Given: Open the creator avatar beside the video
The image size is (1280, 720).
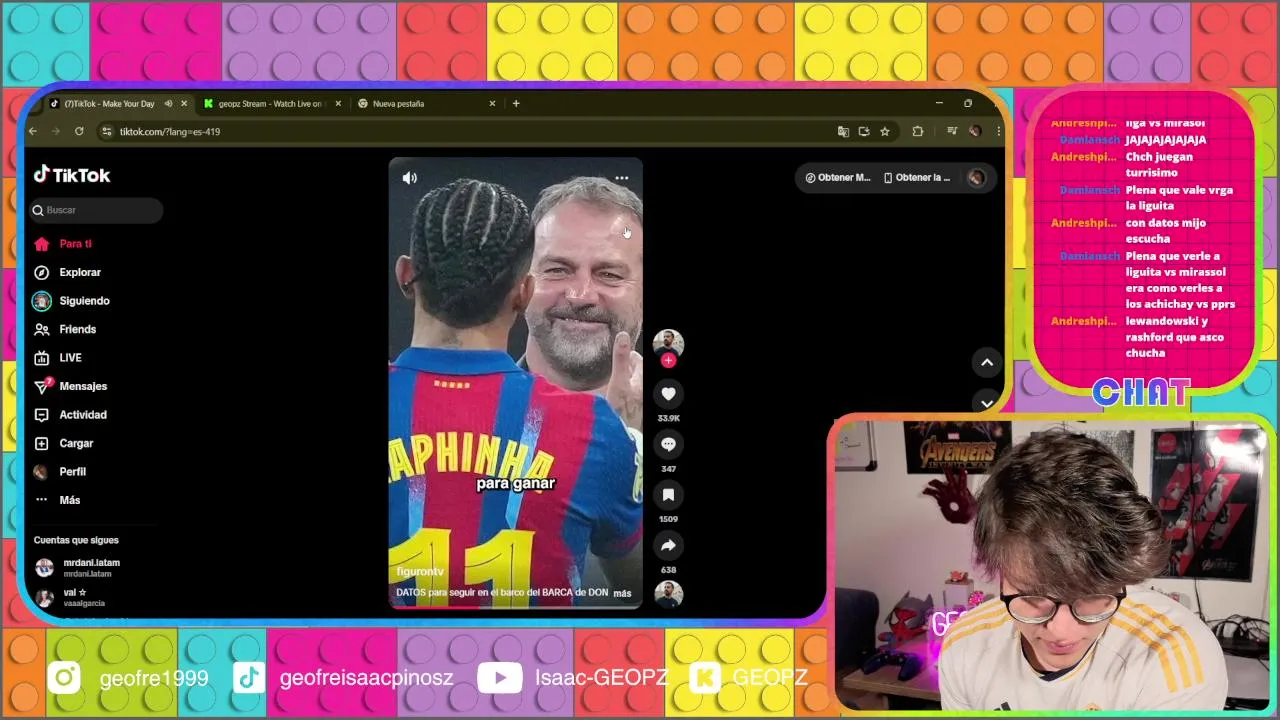Looking at the screenshot, I should pyautogui.click(x=668, y=344).
